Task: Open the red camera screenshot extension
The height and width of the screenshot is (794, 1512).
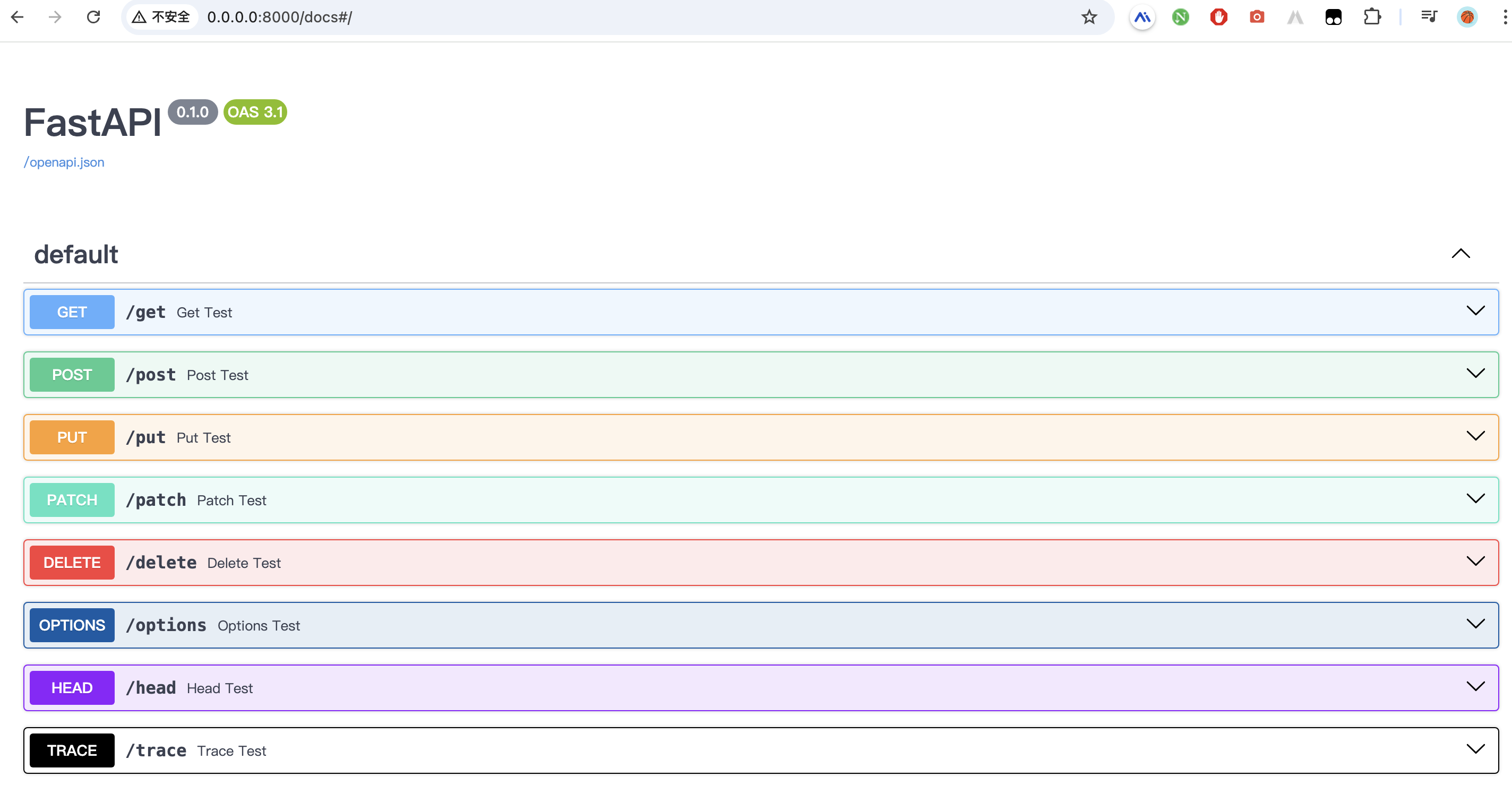Action: pyautogui.click(x=1257, y=17)
